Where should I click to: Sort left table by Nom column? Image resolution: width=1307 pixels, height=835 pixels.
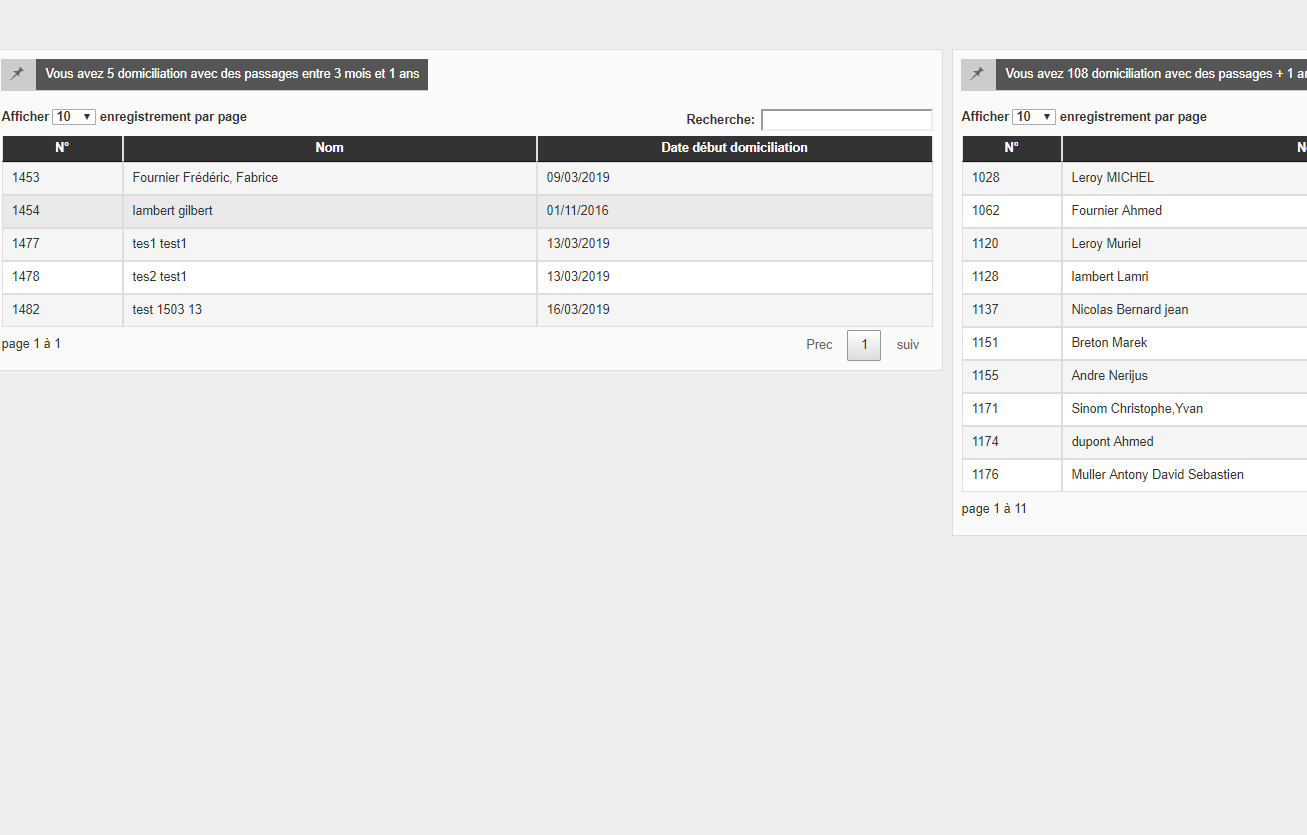(330, 148)
